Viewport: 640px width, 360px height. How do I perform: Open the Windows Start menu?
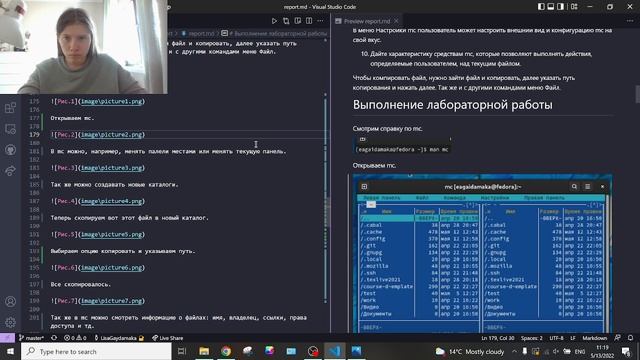pos(10,351)
